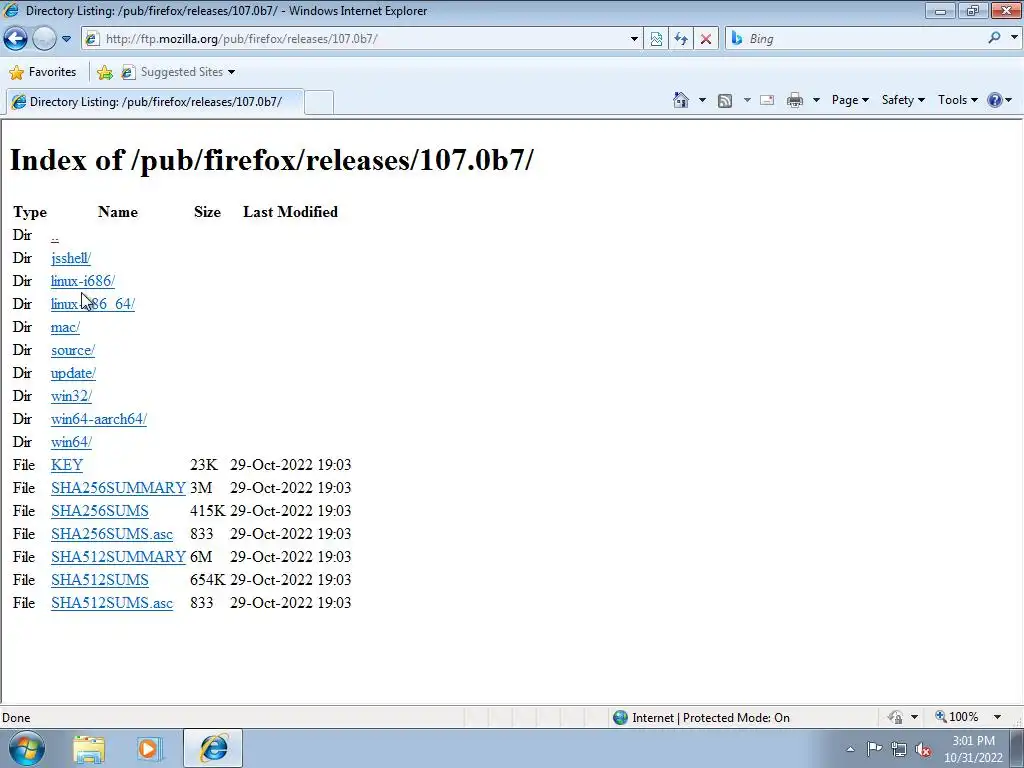
Task: Click the Size value 654K for SHA512SUMS
Action: [208, 580]
